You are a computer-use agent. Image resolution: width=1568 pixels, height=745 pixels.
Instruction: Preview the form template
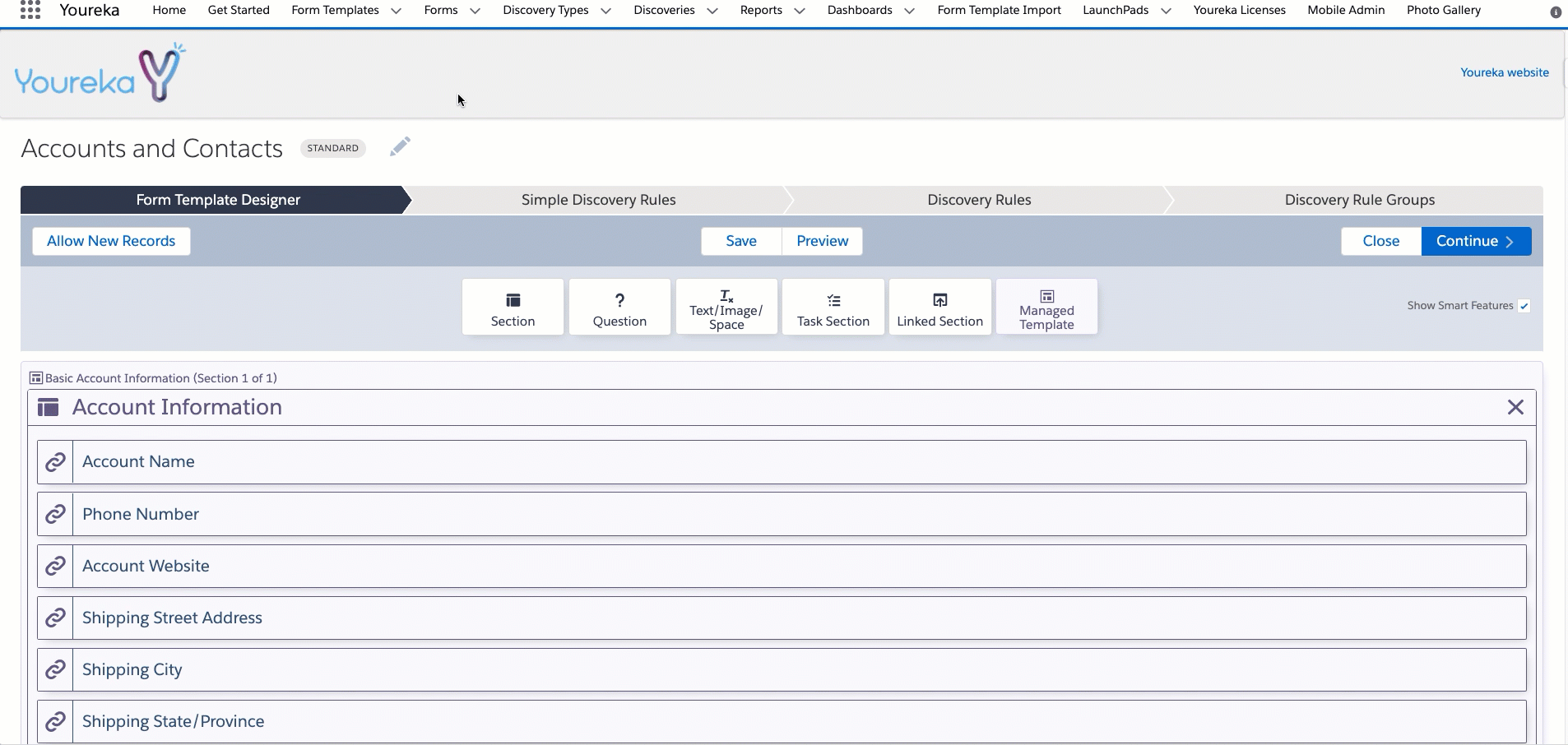(x=822, y=241)
